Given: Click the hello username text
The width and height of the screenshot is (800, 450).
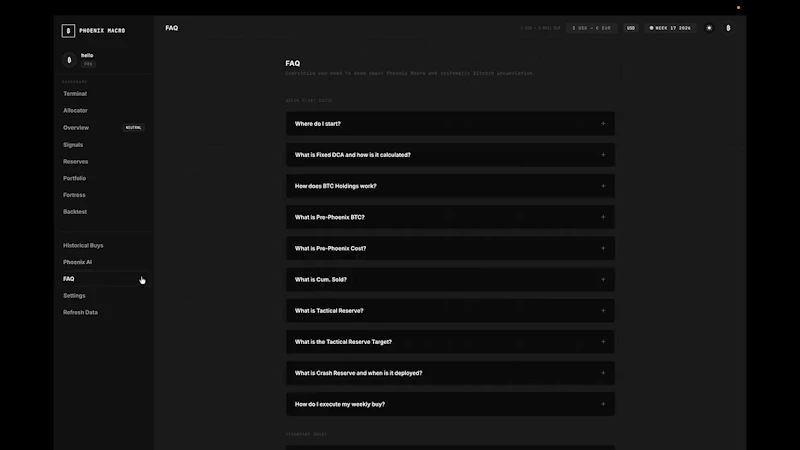Looking at the screenshot, I should coord(87,55).
